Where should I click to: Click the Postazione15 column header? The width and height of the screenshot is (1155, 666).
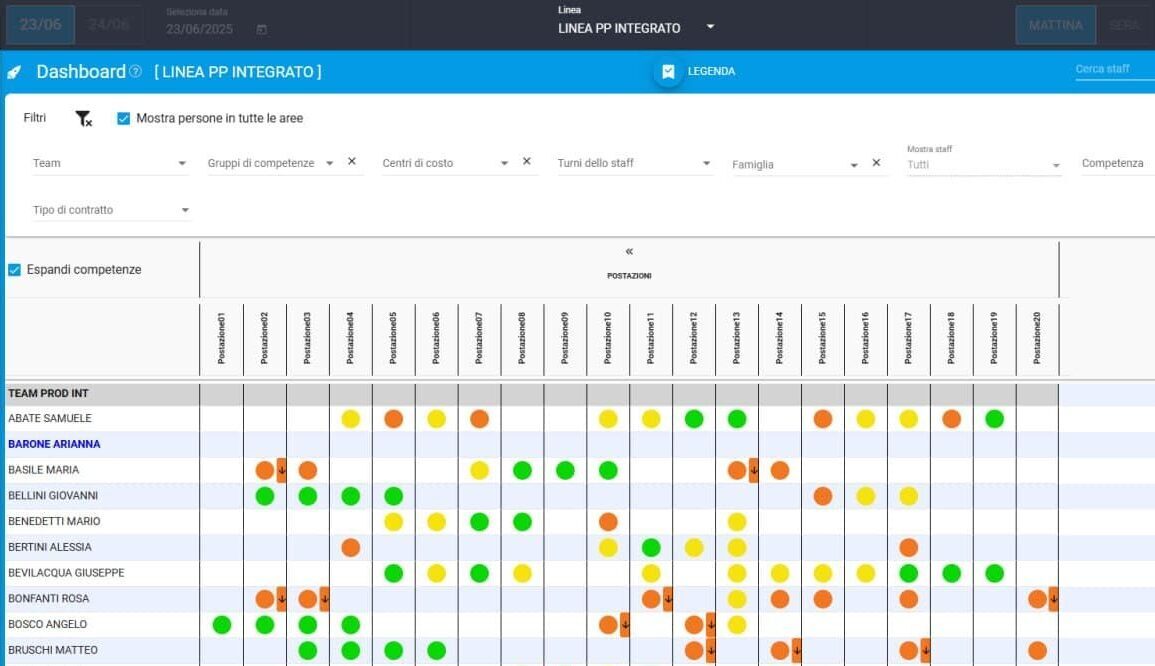pos(823,338)
